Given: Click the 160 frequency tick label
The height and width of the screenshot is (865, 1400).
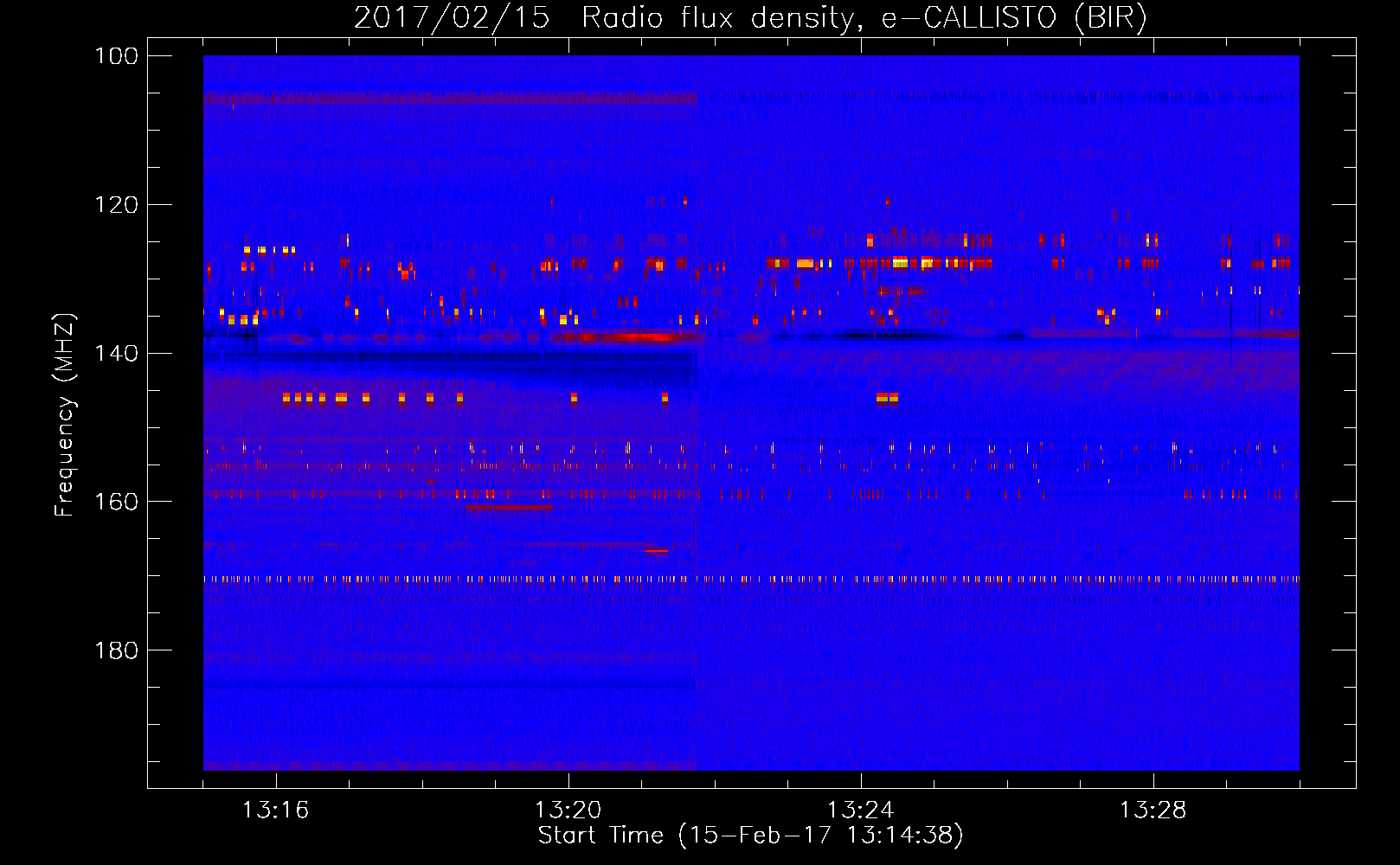Looking at the screenshot, I should tap(116, 502).
